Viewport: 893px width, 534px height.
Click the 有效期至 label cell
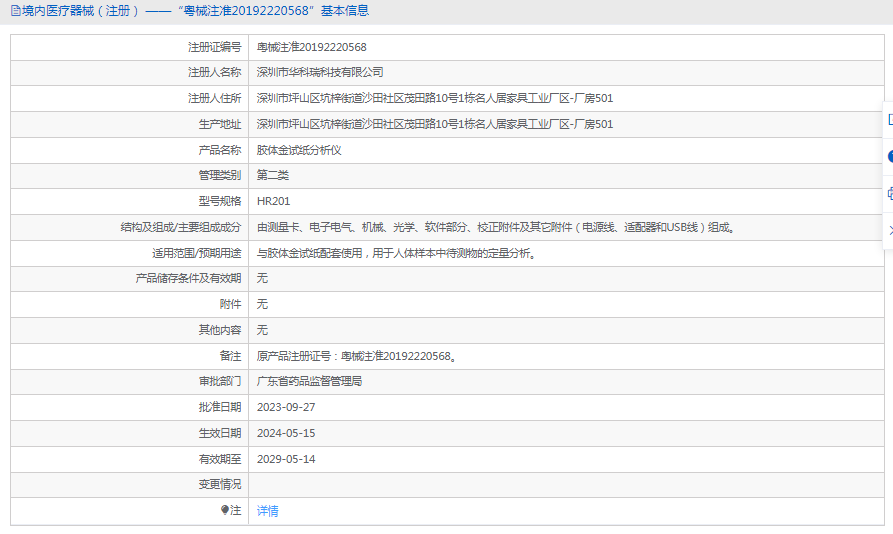(129, 459)
